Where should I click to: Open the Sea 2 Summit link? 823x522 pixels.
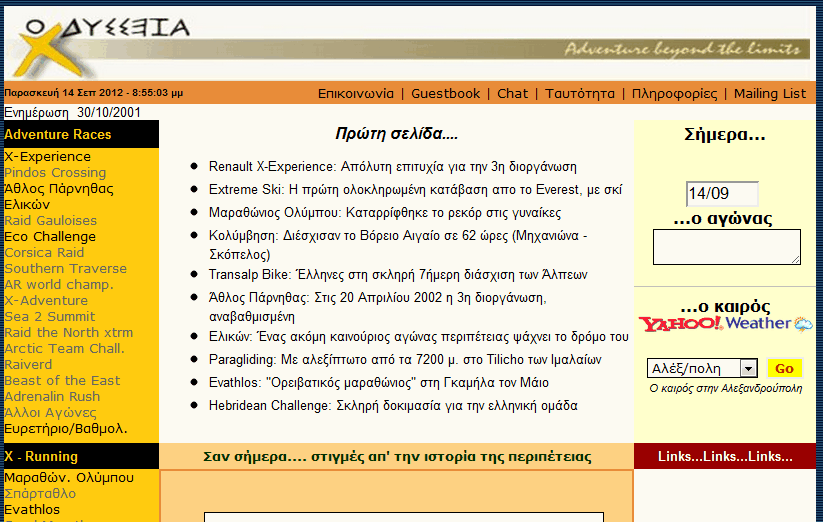pos(50,316)
